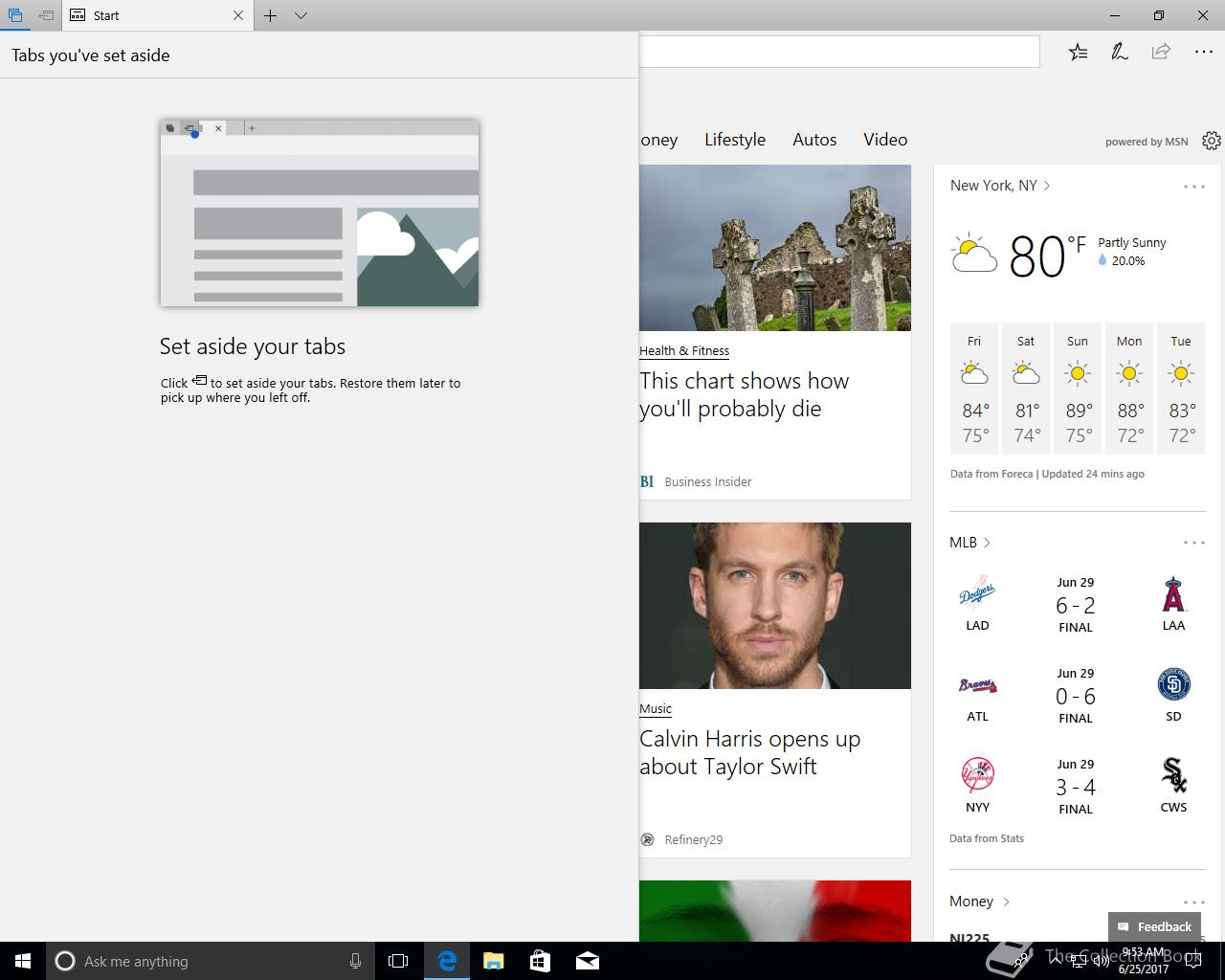Open the Favorites hub star icon
This screenshot has height=980, width=1225.
(1078, 52)
